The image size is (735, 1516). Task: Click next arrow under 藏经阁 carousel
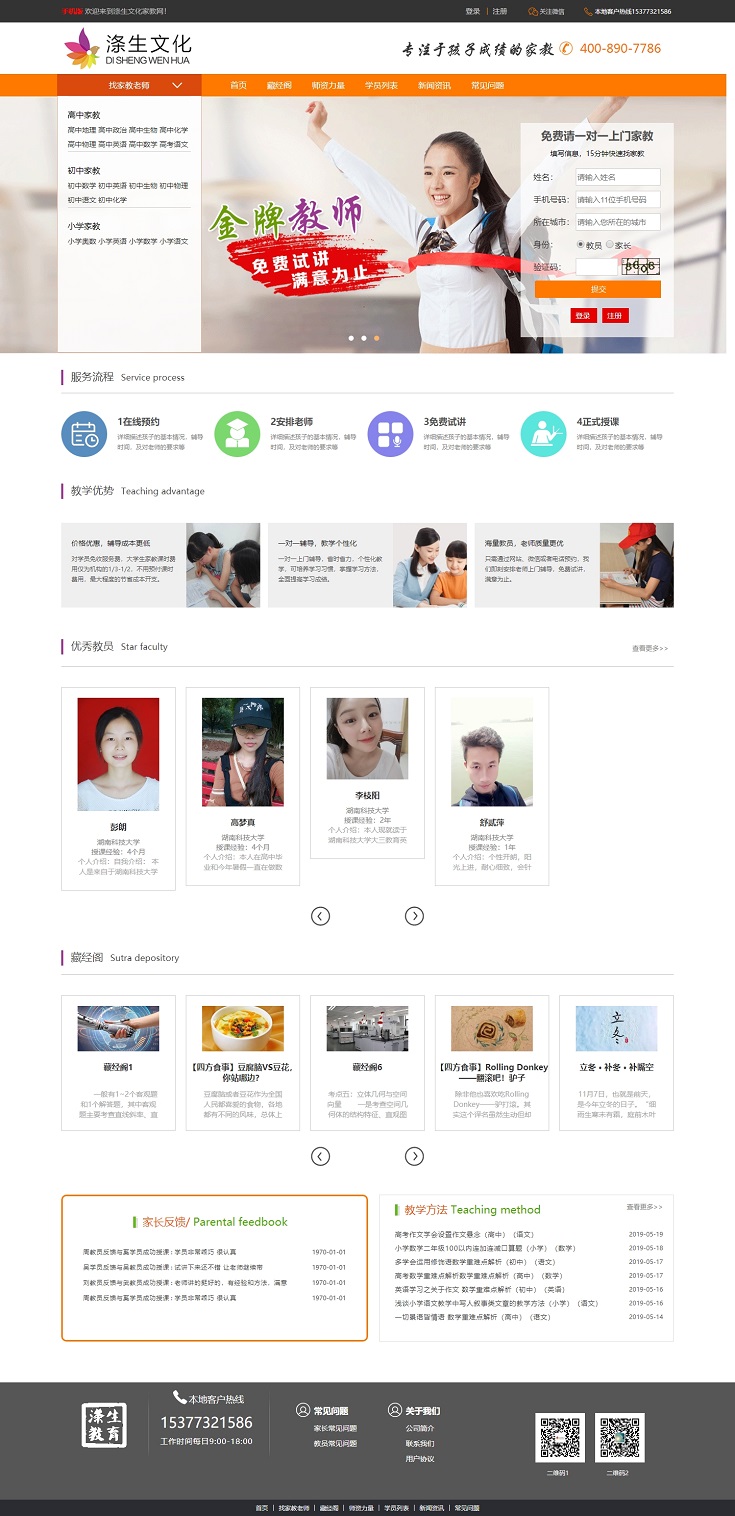click(414, 1156)
